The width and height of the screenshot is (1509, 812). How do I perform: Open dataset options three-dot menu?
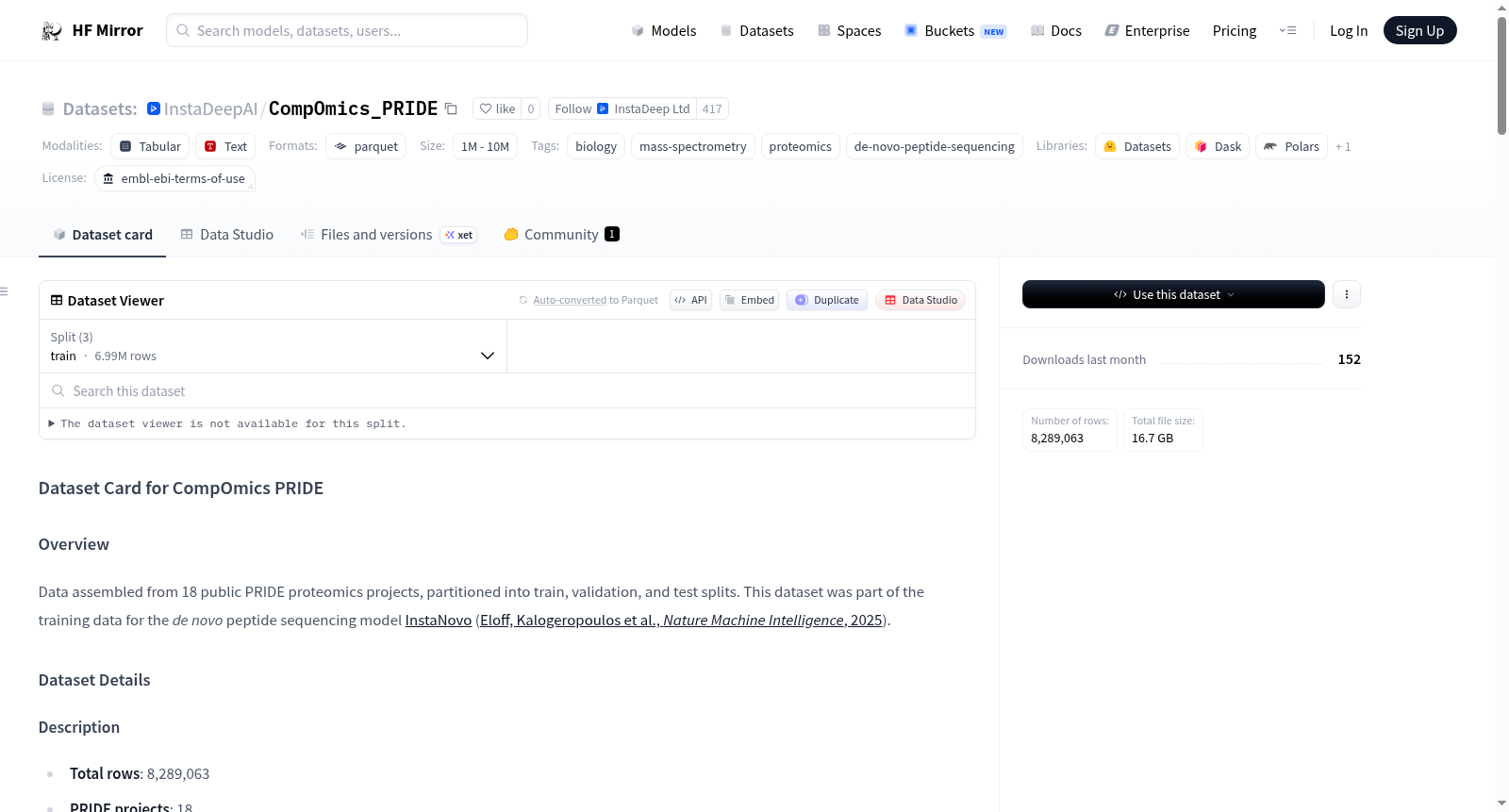point(1346,294)
